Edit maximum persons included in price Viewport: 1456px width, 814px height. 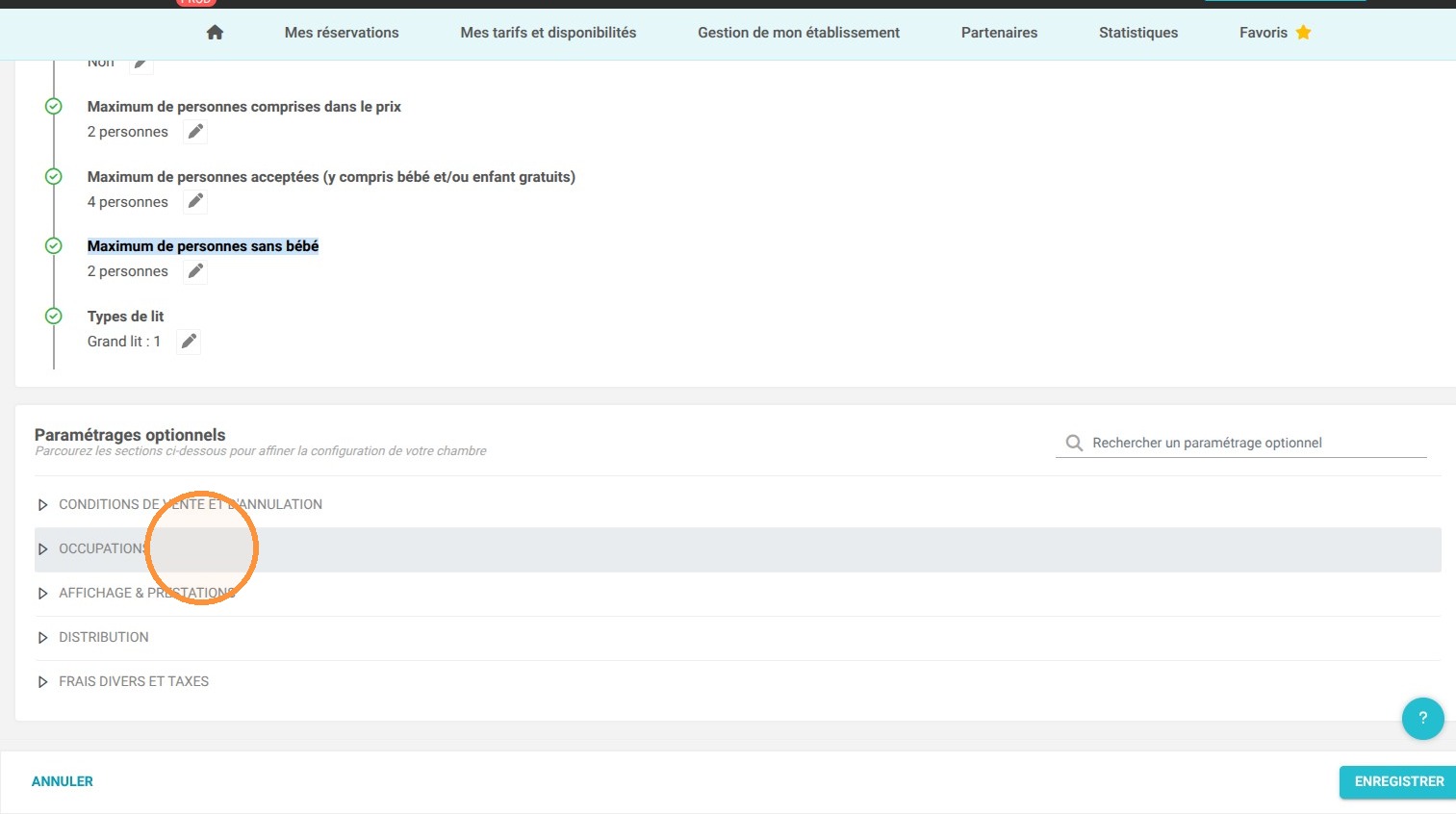pos(195,132)
